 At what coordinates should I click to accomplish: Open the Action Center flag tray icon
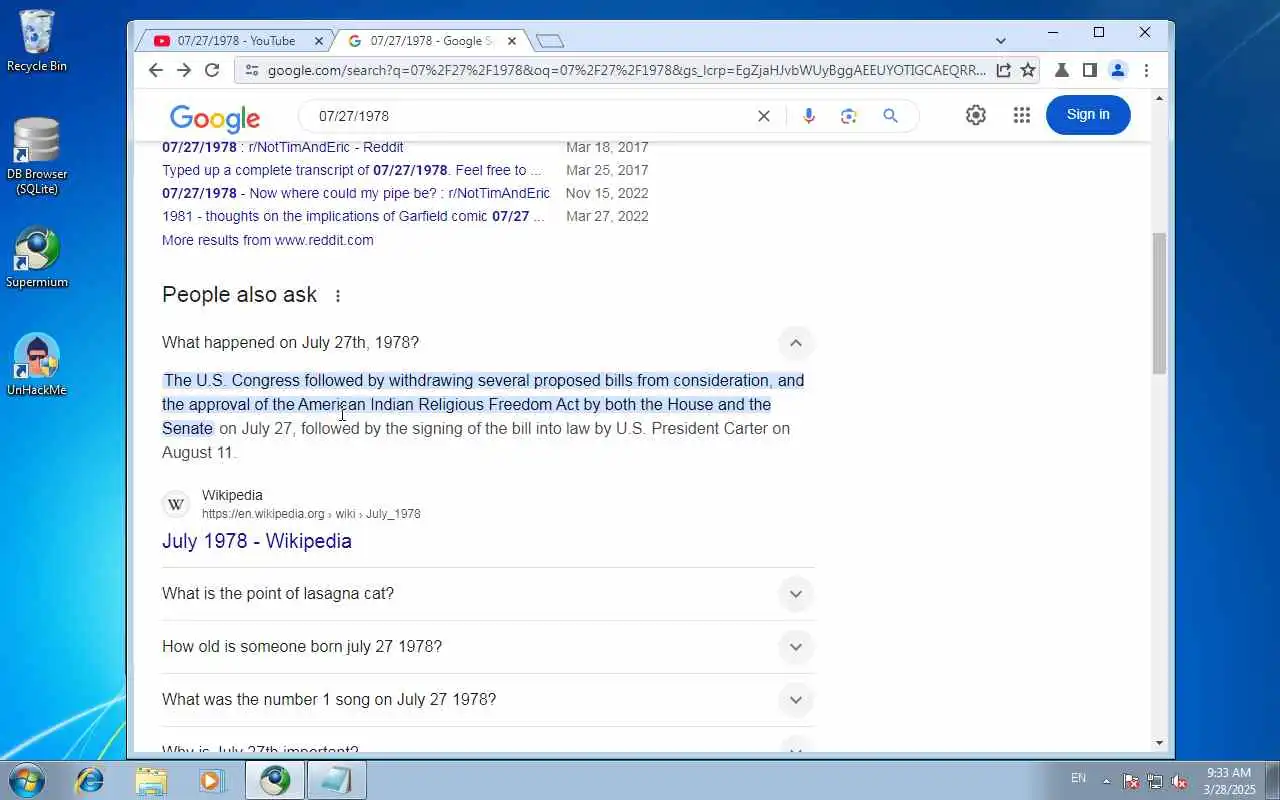[x=1131, y=781]
